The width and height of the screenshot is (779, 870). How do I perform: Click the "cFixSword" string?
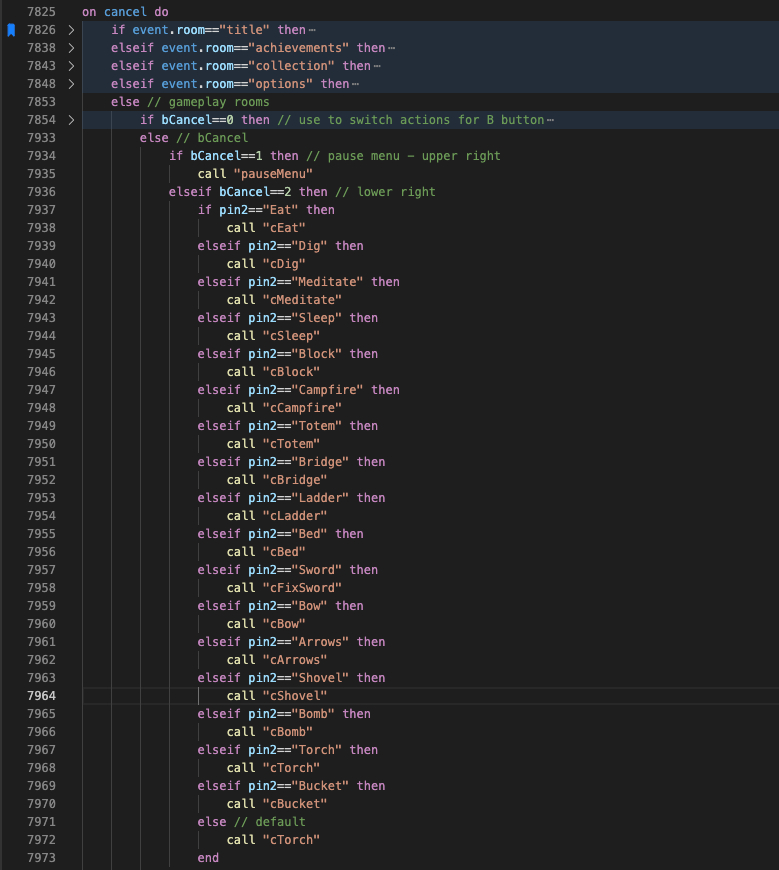[302, 588]
